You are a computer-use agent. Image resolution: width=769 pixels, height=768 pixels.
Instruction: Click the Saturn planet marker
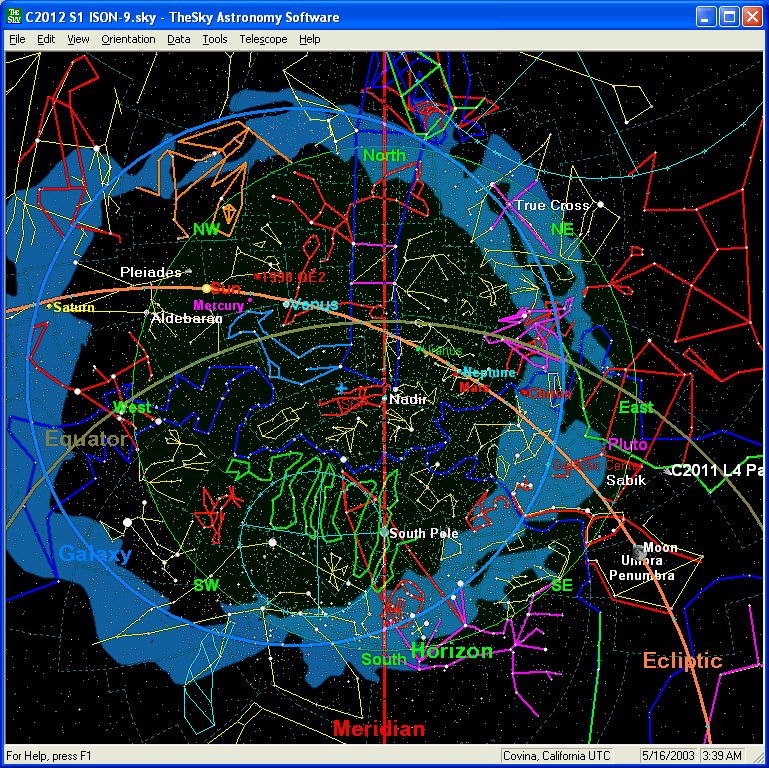[49, 306]
